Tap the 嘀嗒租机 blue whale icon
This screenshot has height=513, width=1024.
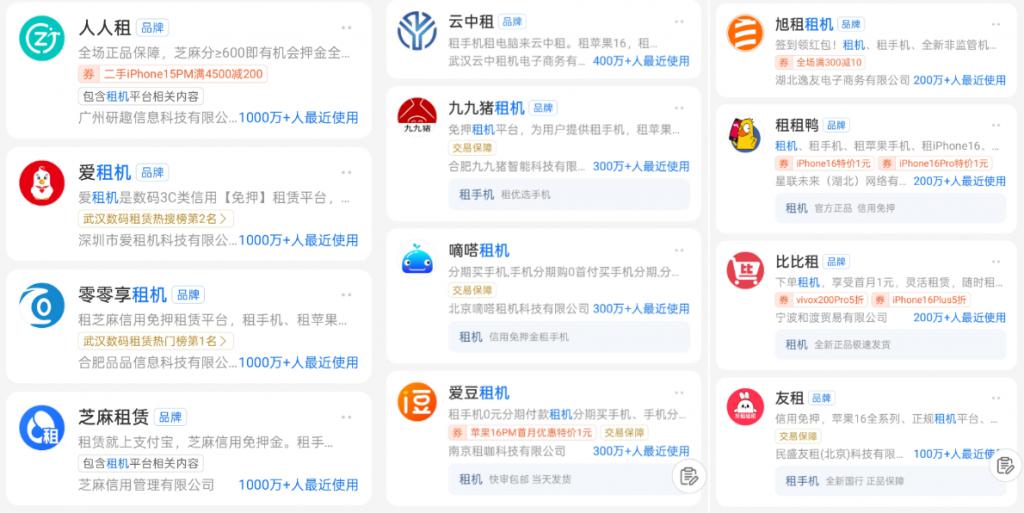[417, 258]
